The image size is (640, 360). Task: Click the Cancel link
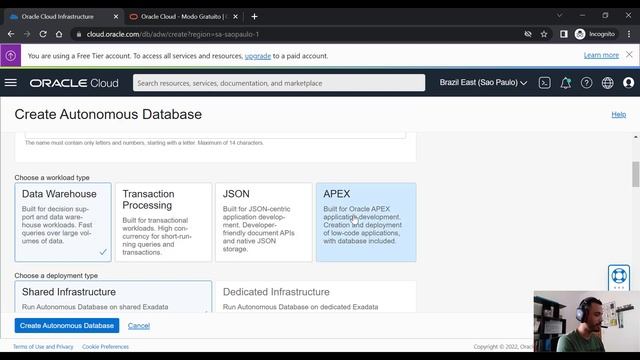139,326
